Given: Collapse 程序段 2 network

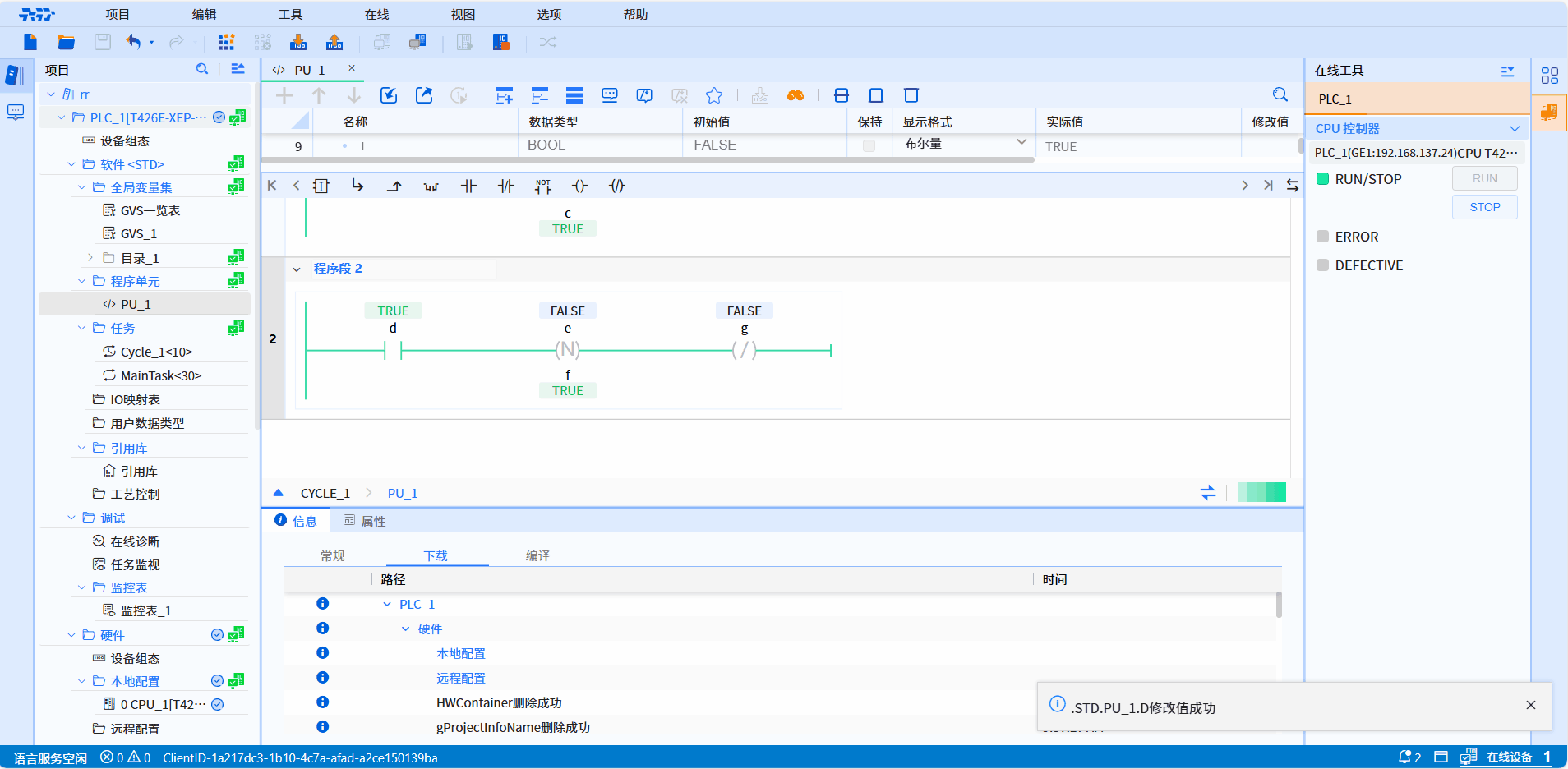Looking at the screenshot, I should (x=297, y=269).
